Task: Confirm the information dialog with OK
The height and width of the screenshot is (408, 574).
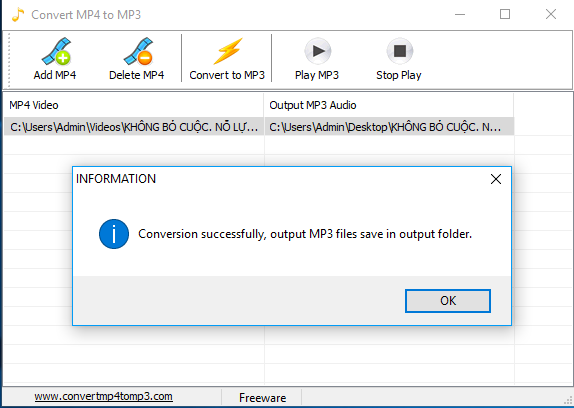Action: coord(448,301)
